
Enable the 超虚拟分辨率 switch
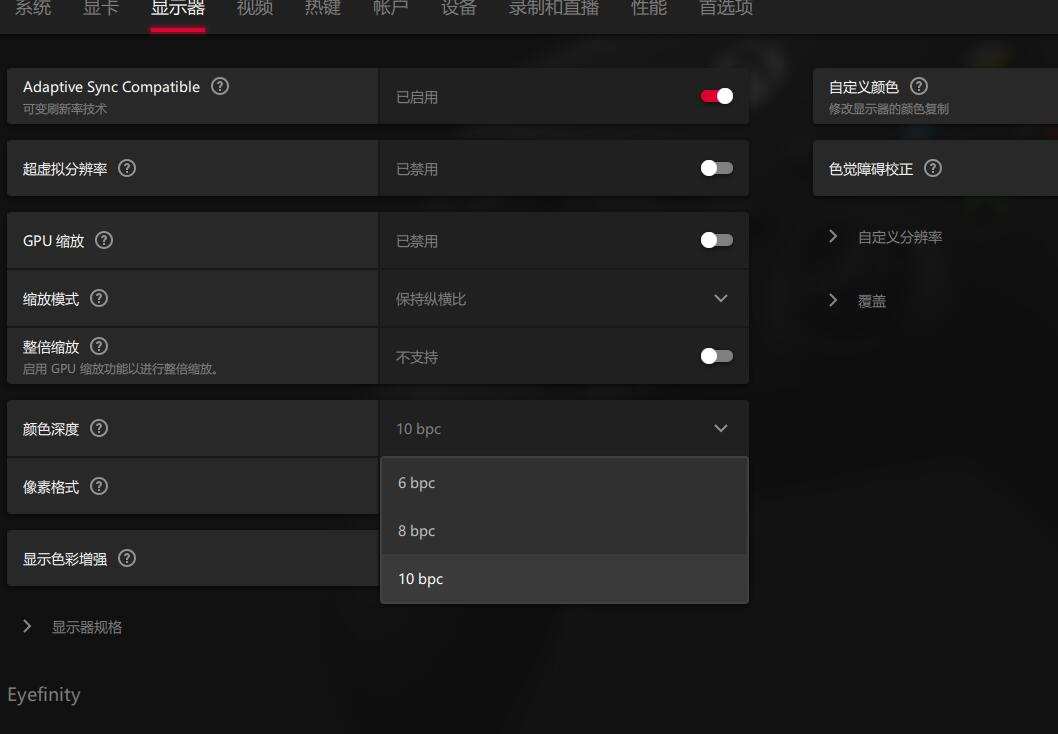(717, 168)
